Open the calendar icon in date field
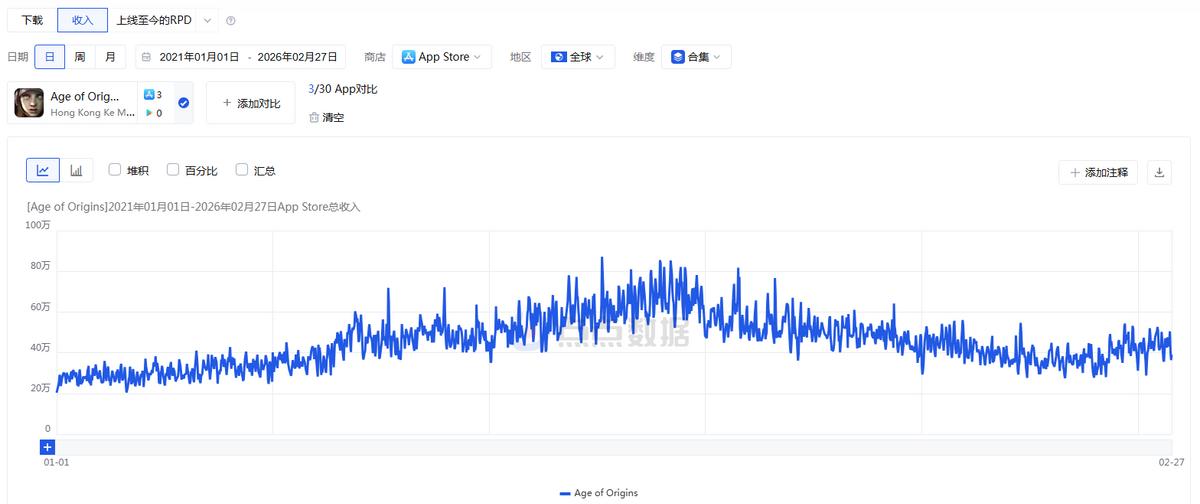 coord(146,57)
